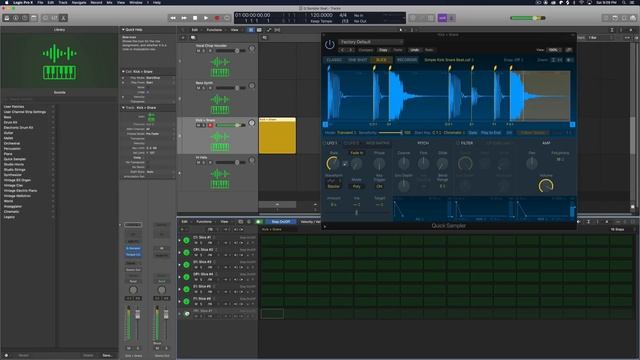Click the rewind transport button
Viewport: 640px width, 360px height.
173,18
